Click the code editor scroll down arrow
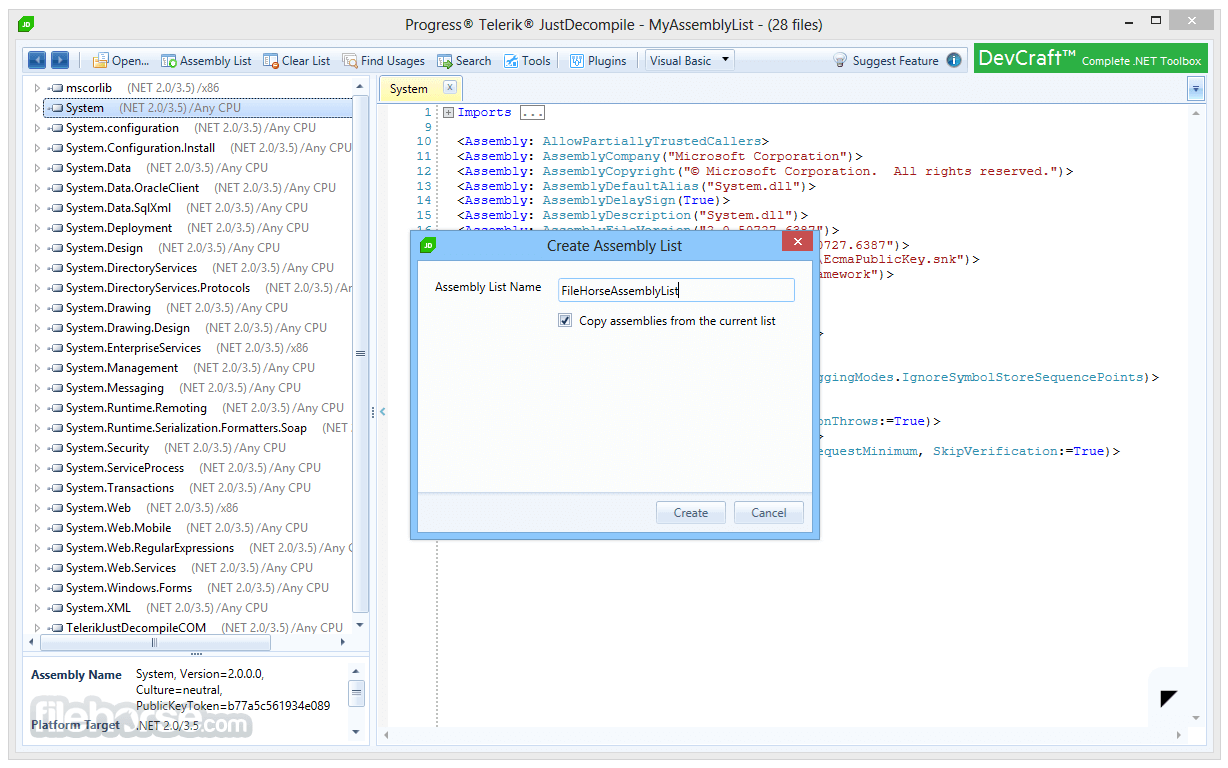 point(1196,717)
